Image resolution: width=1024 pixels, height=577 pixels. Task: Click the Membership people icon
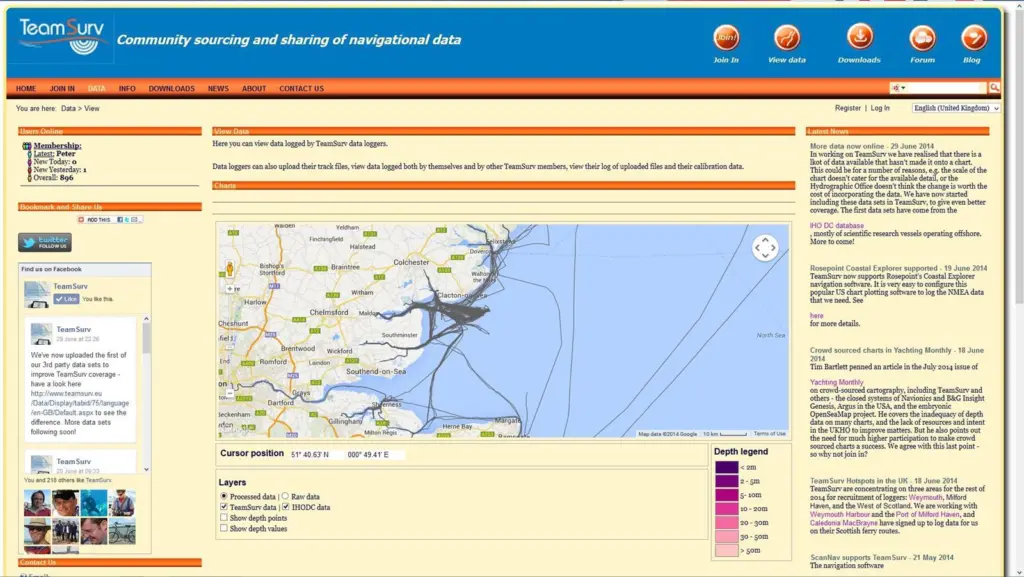(27, 146)
